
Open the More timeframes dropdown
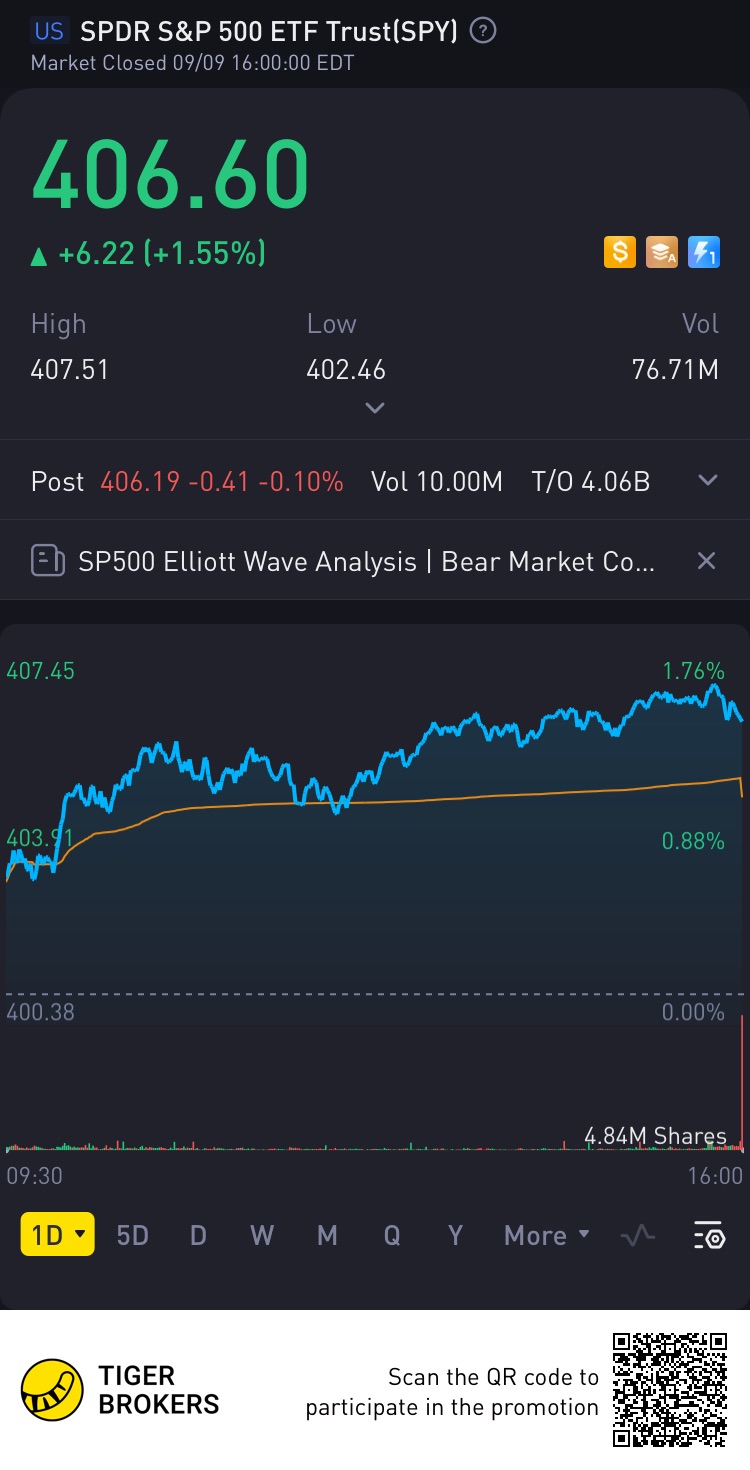coord(547,1236)
